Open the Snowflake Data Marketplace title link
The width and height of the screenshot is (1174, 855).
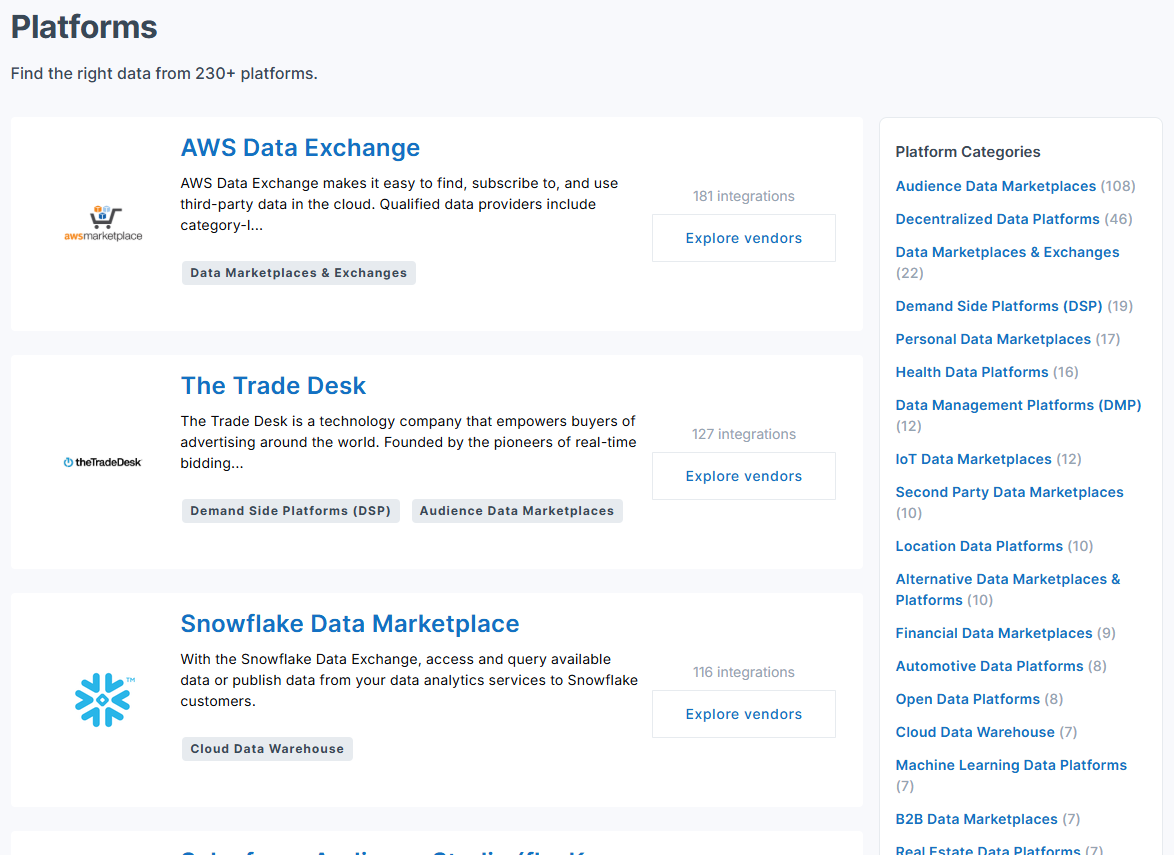point(350,624)
